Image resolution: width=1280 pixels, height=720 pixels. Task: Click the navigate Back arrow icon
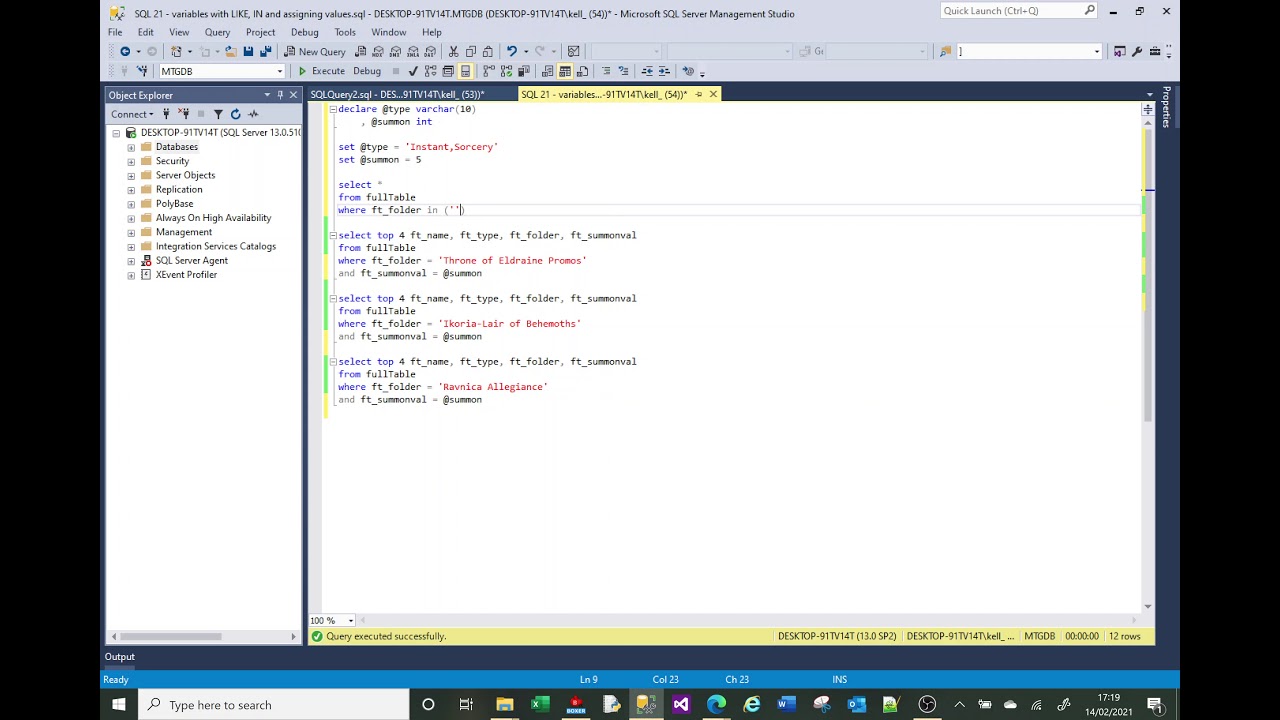(x=125, y=51)
